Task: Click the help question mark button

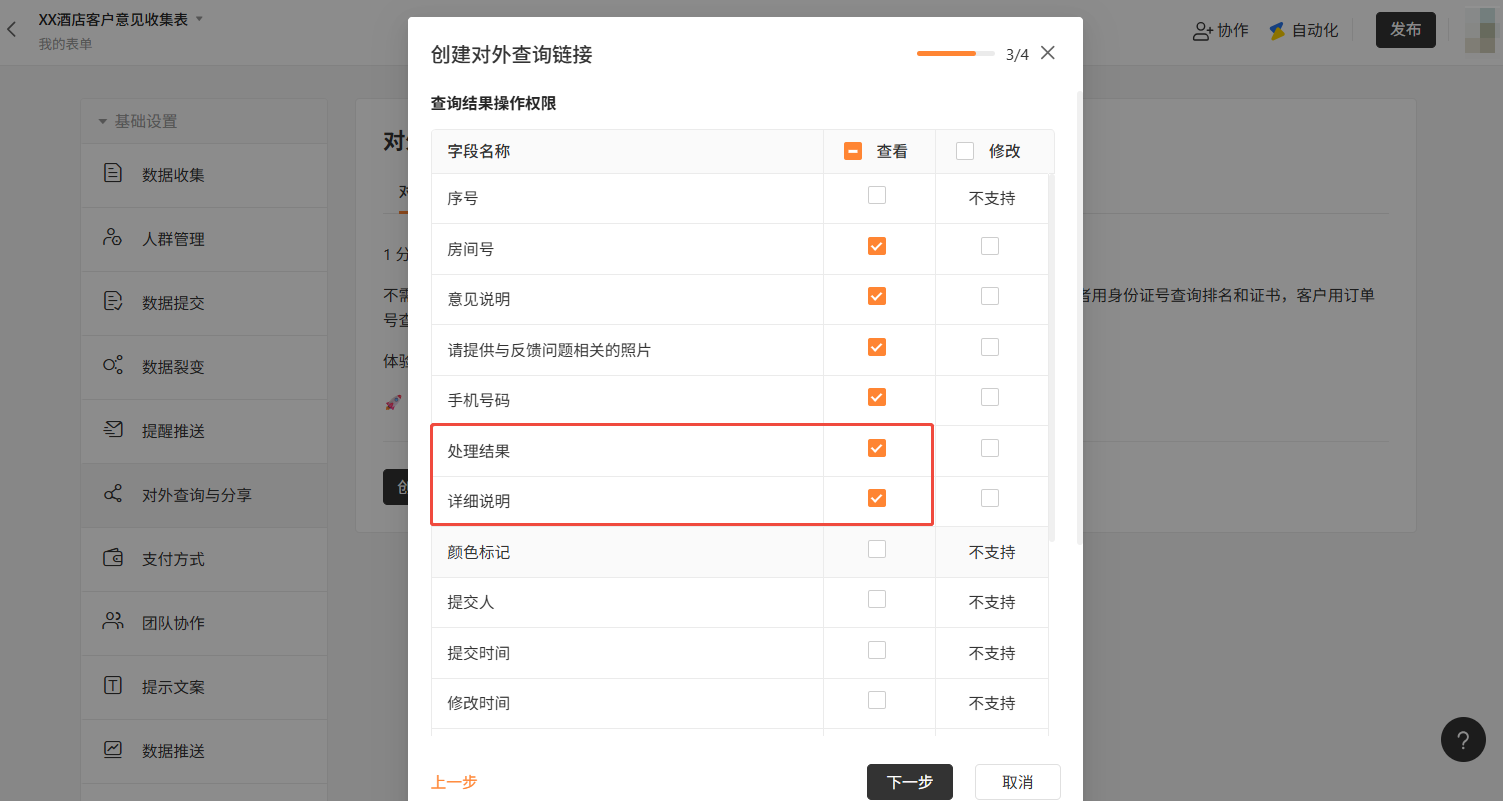Action: click(1462, 740)
